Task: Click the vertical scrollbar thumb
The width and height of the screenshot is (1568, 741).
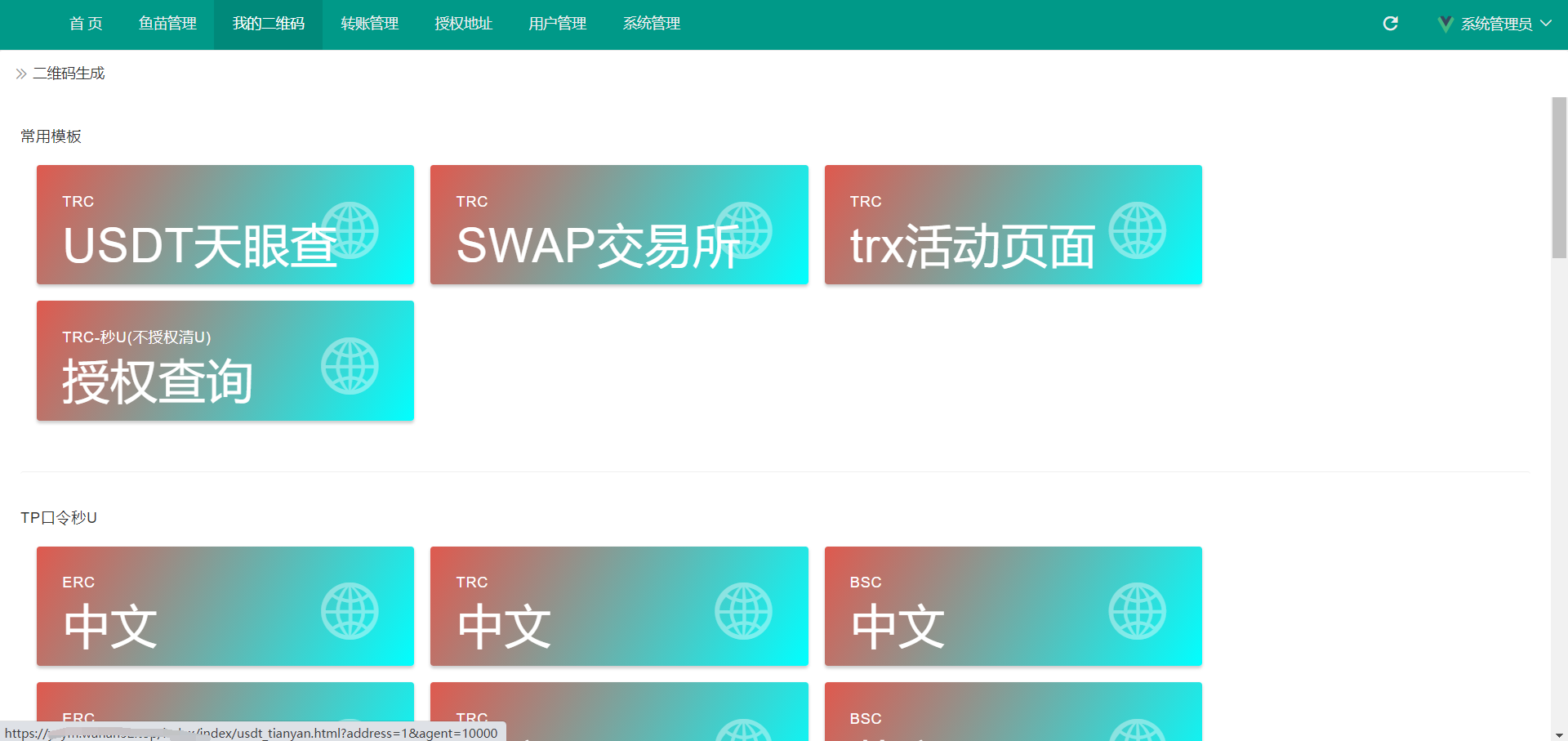Action: 1559,178
